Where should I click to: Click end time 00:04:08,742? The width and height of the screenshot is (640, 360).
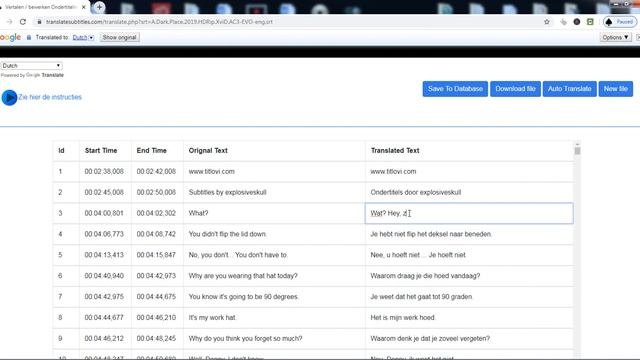pos(156,234)
